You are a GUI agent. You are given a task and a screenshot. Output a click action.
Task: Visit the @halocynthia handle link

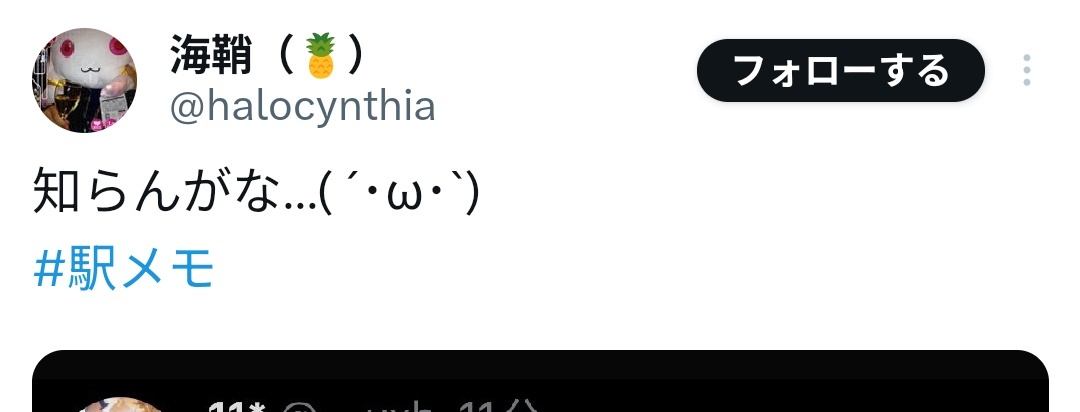[302, 107]
